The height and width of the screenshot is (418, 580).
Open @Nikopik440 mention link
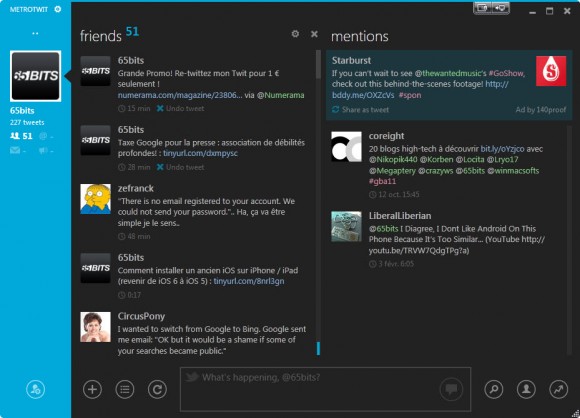[393, 159]
